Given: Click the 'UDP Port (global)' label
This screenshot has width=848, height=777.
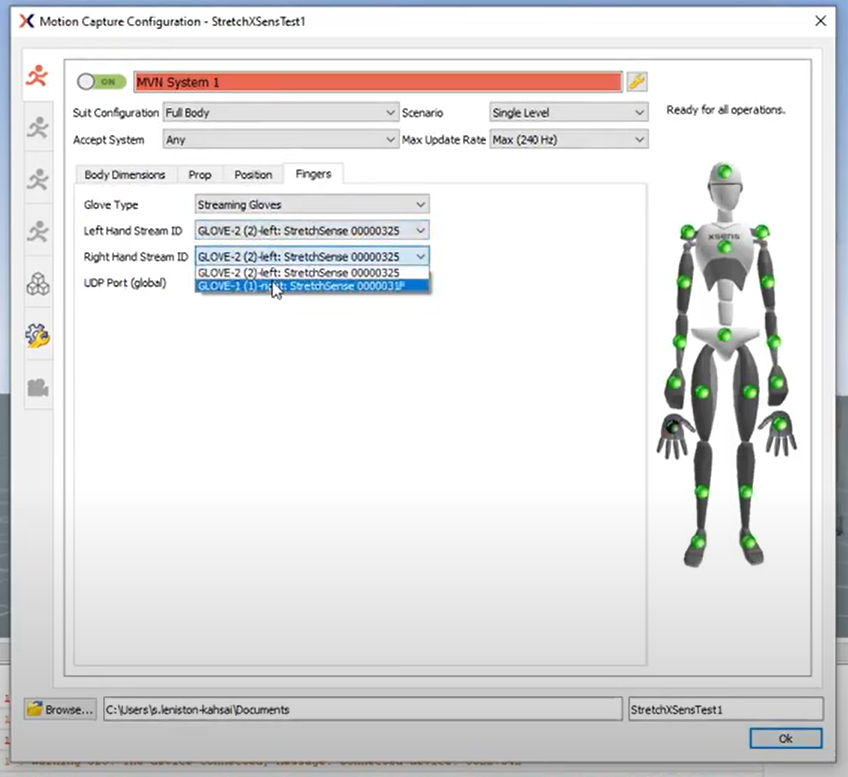Looking at the screenshot, I should (x=125, y=283).
